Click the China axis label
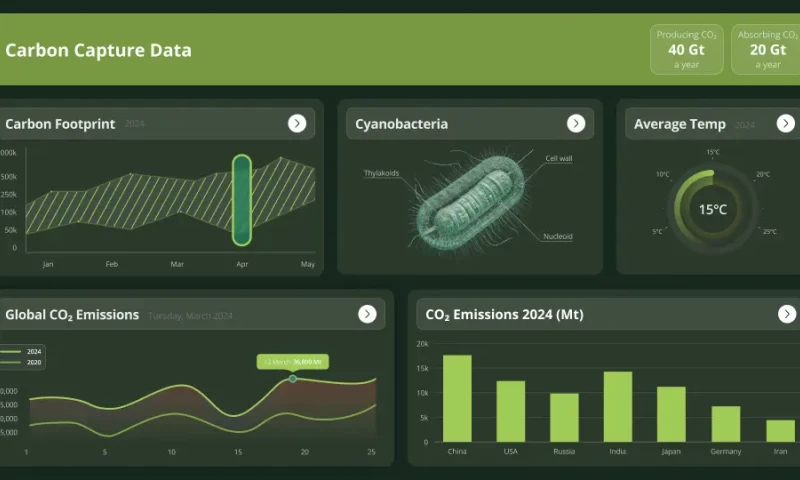 457,451
